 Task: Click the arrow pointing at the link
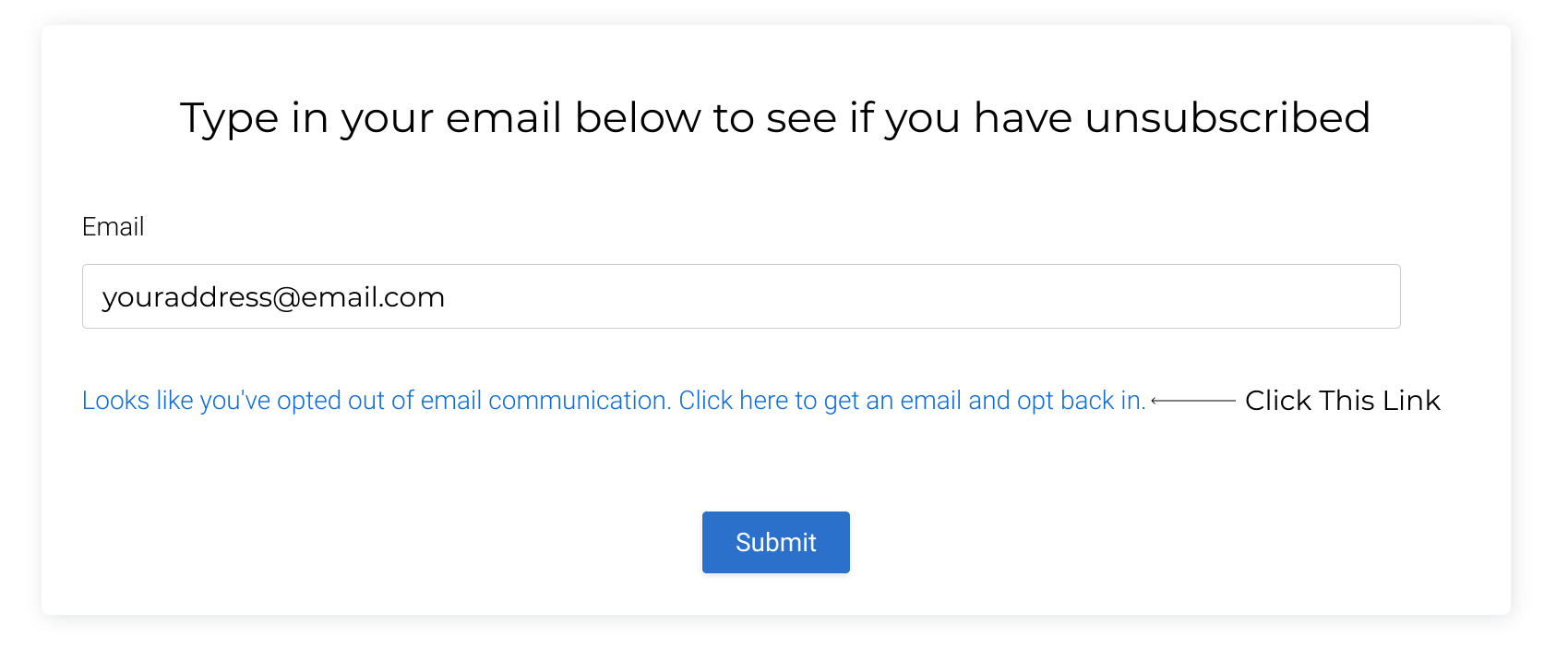(x=1193, y=401)
